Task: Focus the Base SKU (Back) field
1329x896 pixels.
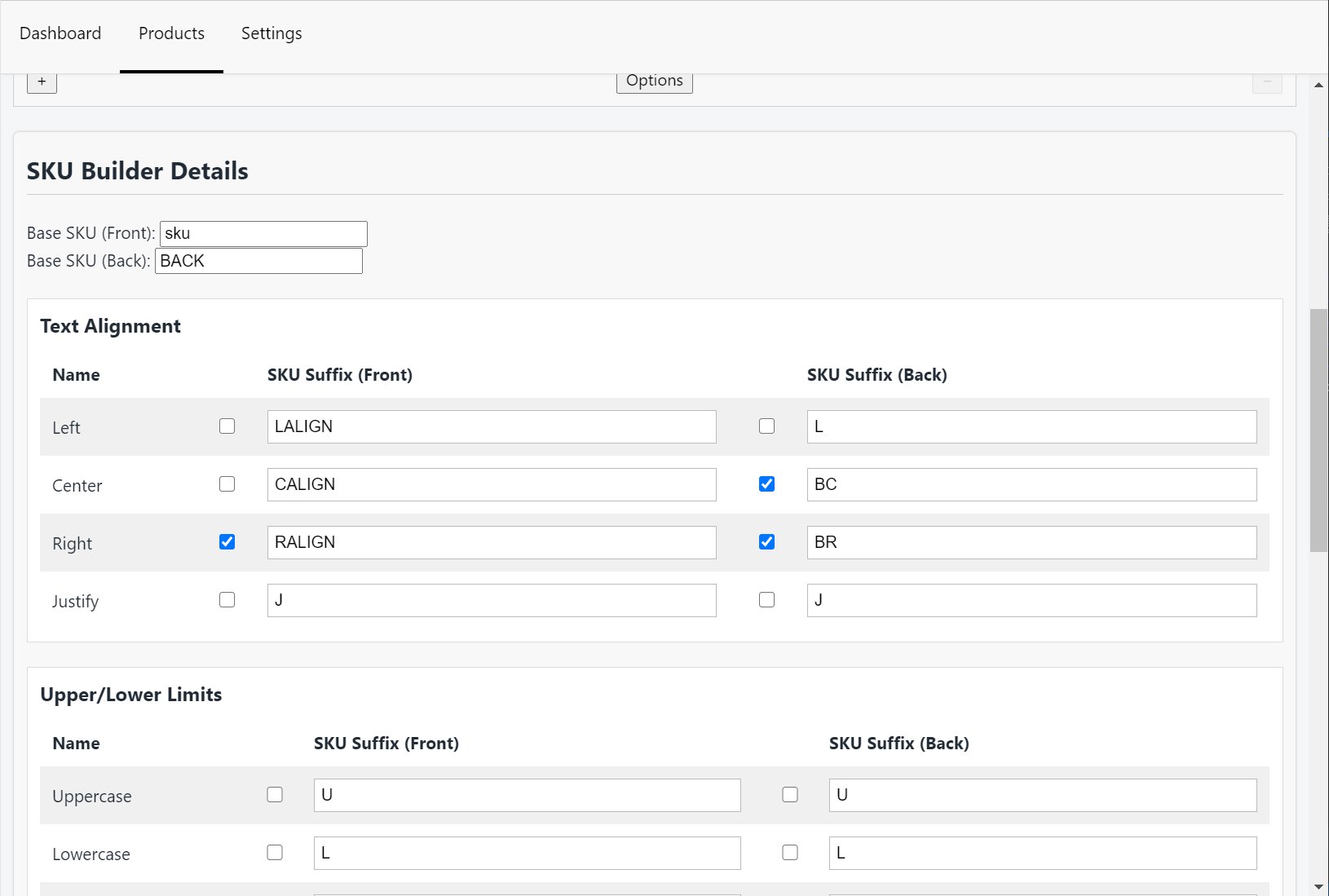Action: coord(258,261)
